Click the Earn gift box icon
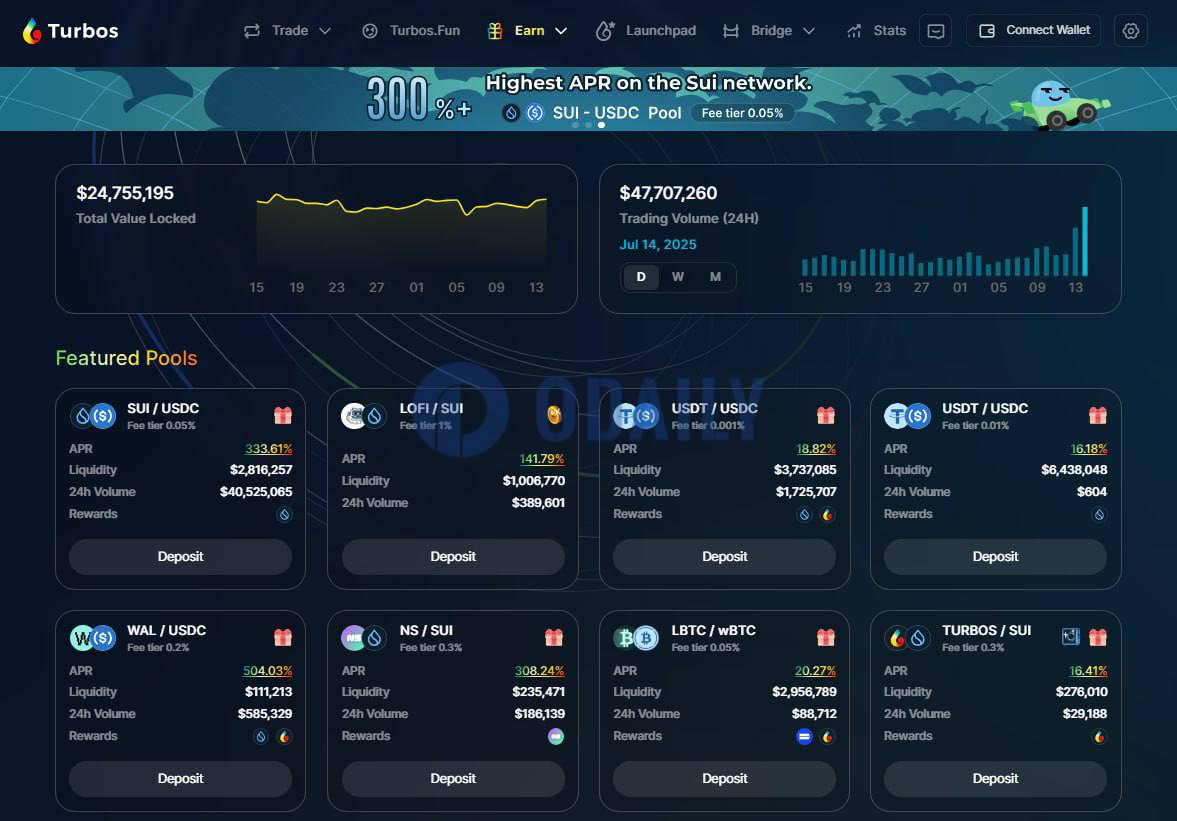 (495, 31)
